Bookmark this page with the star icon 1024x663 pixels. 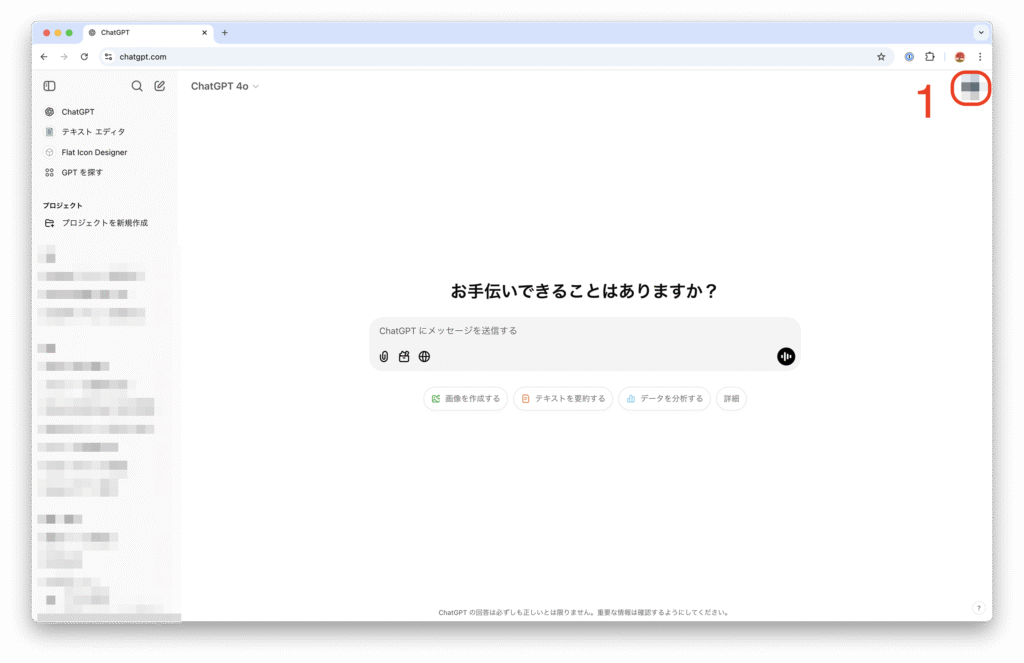click(881, 57)
